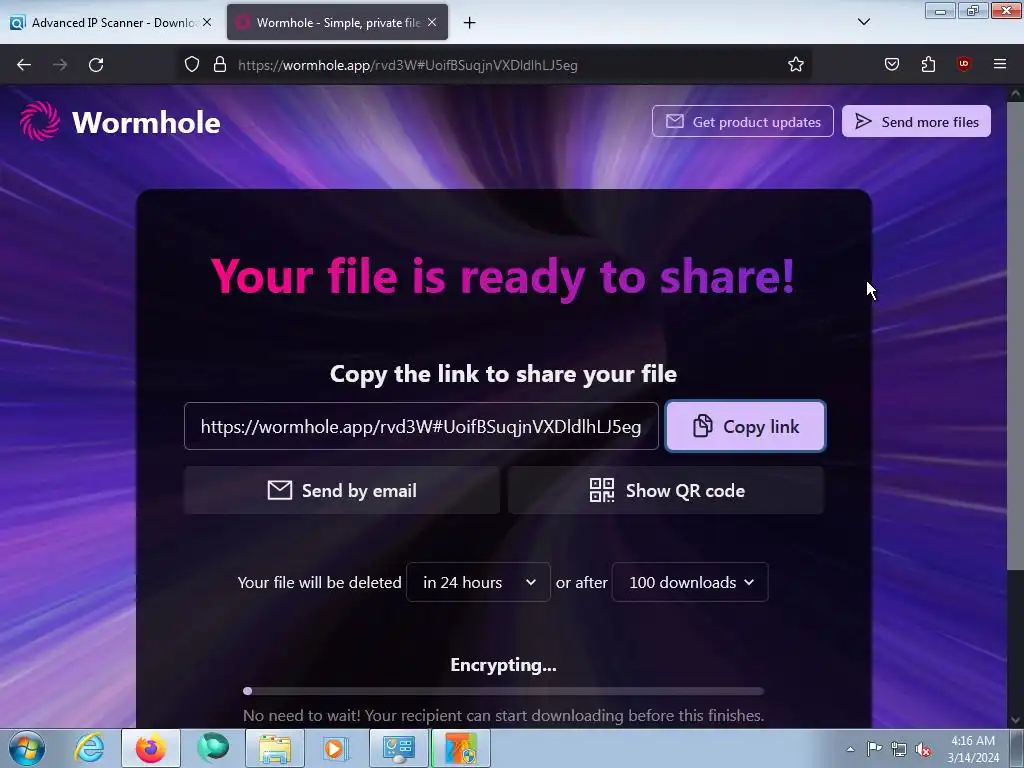Show the QR code
The image size is (1024, 768).
(666, 490)
